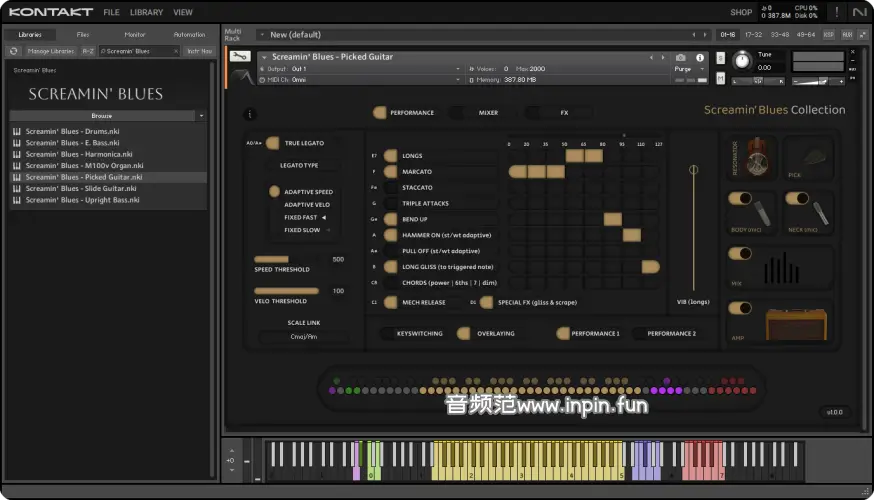Screen dimensions: 874x500
Task: Expand the Browse dropdown arrow
Action: (202, 116)
